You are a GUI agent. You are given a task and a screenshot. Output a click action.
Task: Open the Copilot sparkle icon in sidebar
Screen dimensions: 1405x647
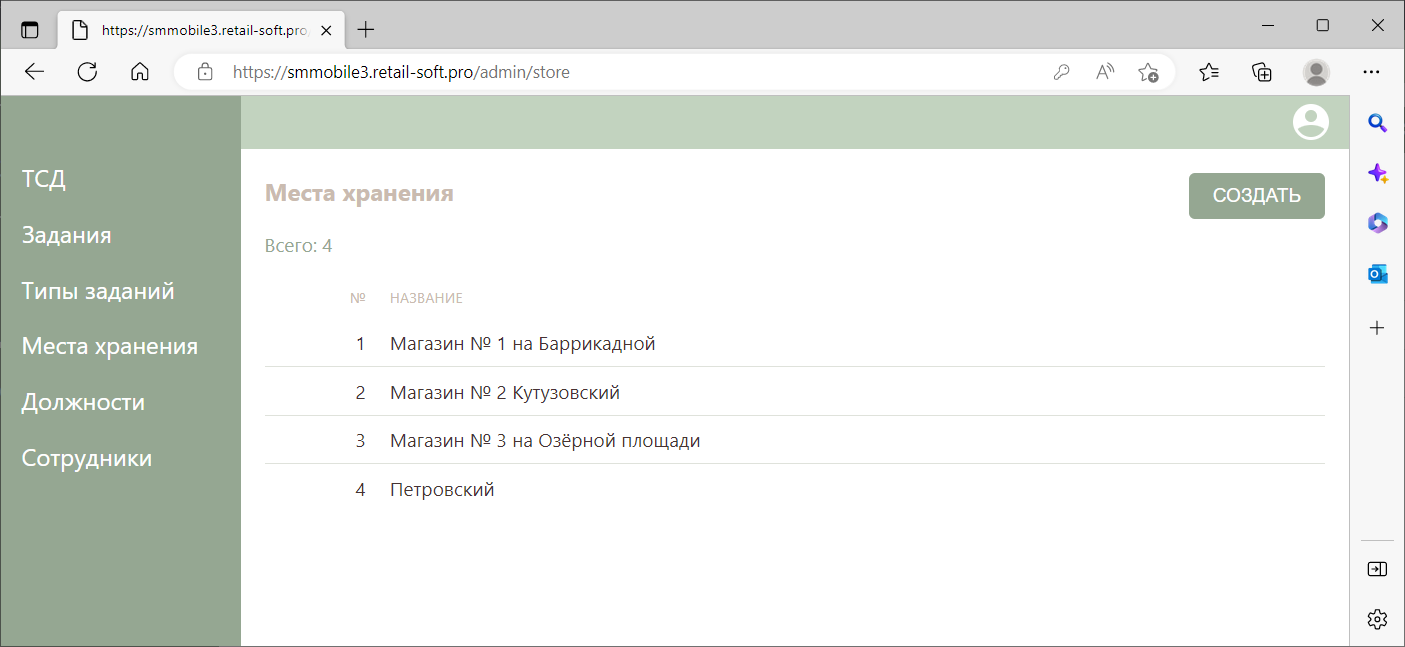(1377, 173)
